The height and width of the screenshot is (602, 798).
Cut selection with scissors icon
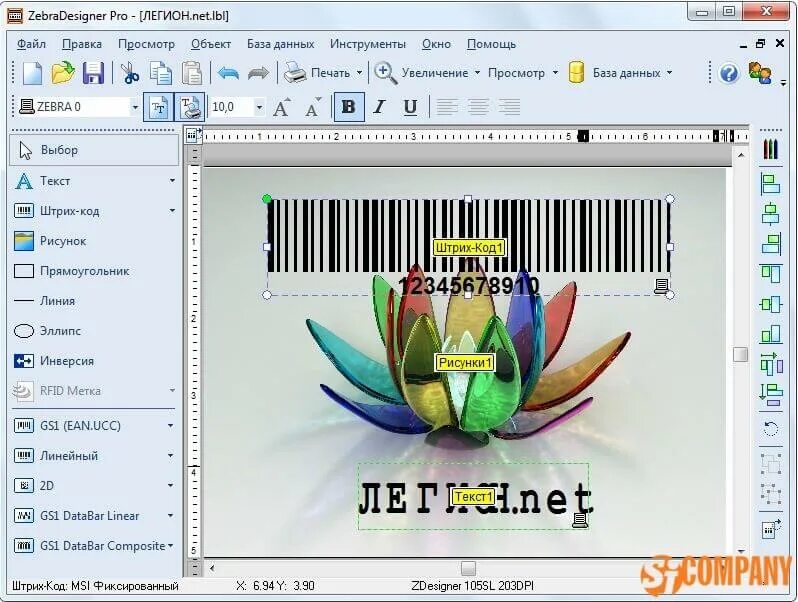click(x=130, y=73)
